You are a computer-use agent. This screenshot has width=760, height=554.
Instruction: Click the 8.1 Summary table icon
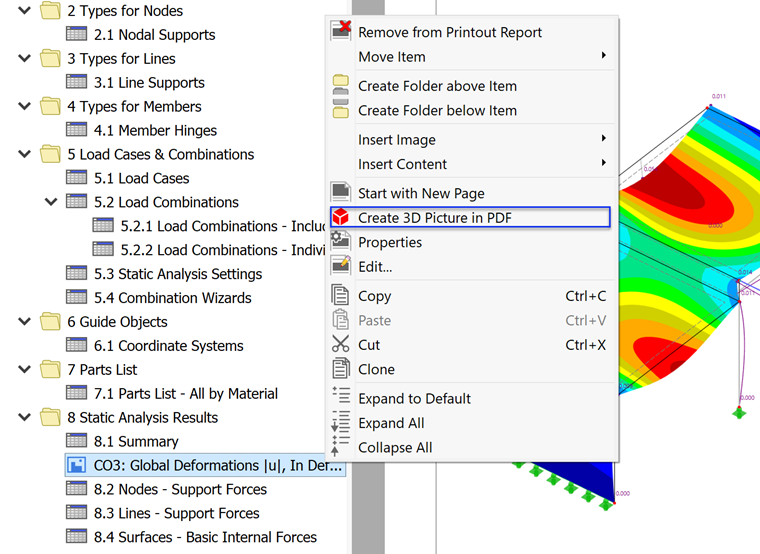(x=77, y=441)
